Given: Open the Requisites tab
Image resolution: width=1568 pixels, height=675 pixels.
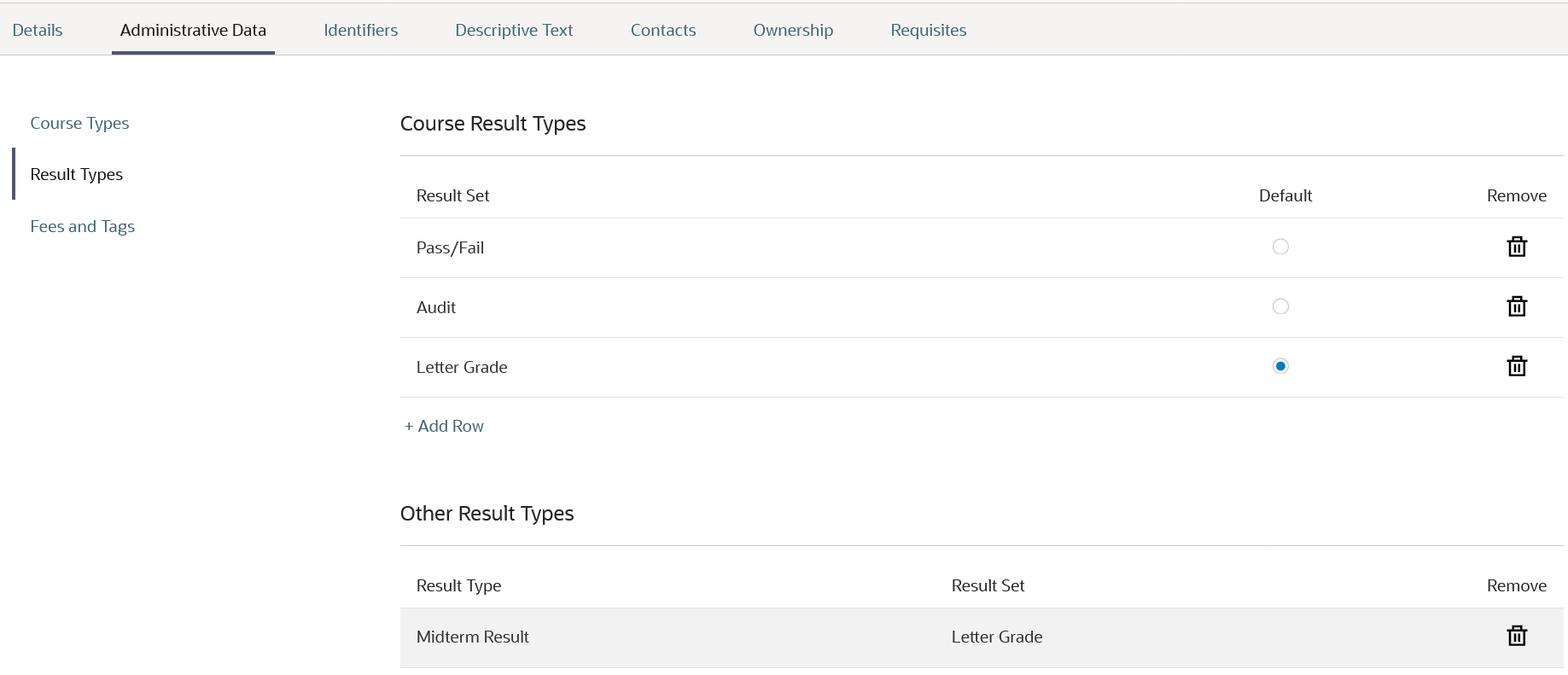Looking at the screenshot, I should (x=928, y=30).
